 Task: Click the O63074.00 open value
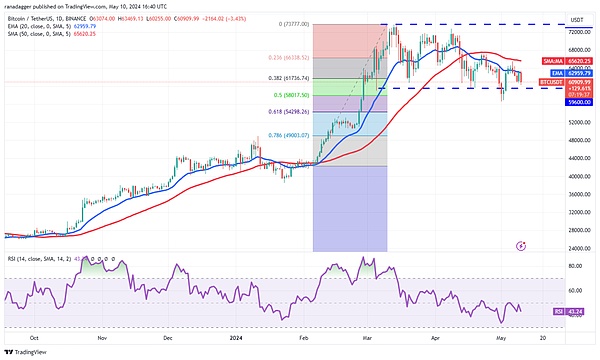point(102,18)
